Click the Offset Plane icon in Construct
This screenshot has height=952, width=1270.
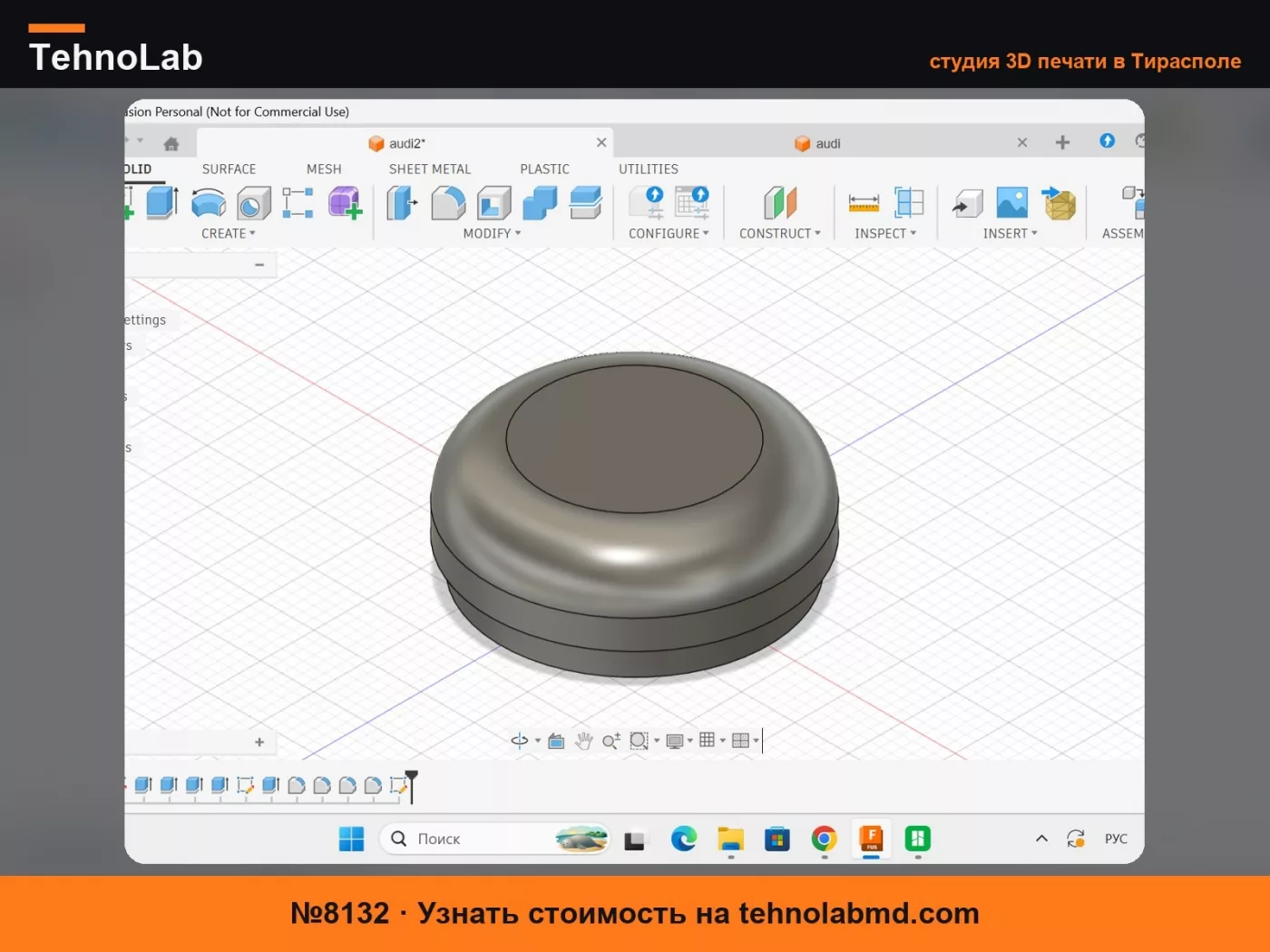[x=780, y=202]
